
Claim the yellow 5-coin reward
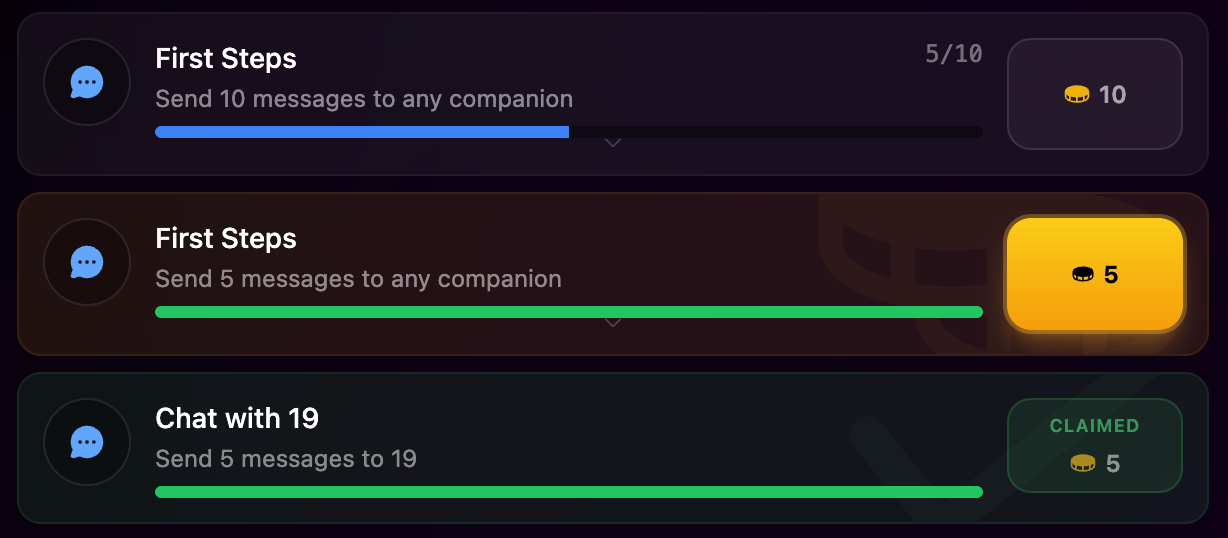pyautogui.click(x=1095, y=274)
